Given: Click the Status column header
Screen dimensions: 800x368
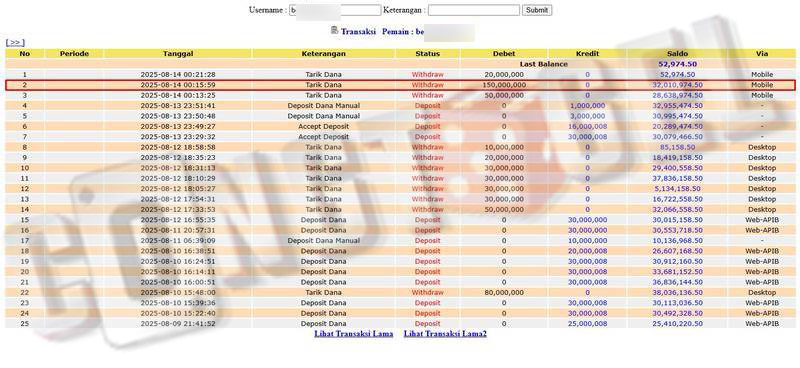Looking at the screenshot, I should tap(428, 54).
